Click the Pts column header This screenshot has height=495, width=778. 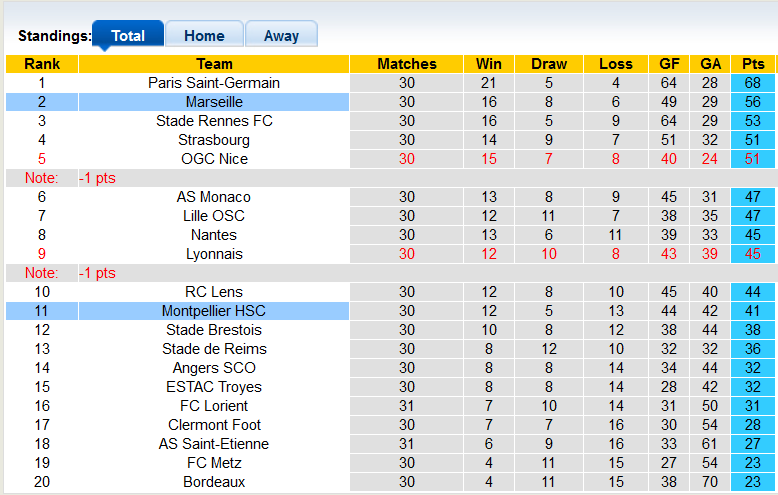753,64
